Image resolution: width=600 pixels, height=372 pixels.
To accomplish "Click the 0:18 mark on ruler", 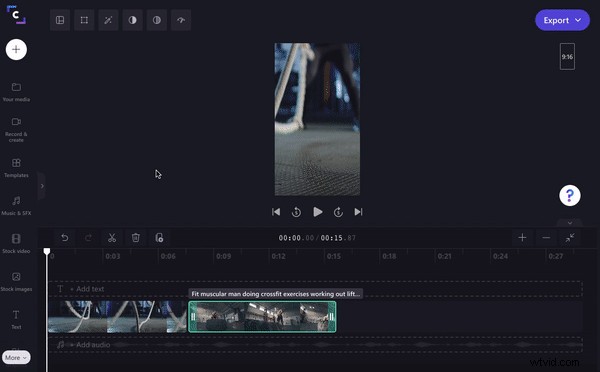I will click(389, 256).
